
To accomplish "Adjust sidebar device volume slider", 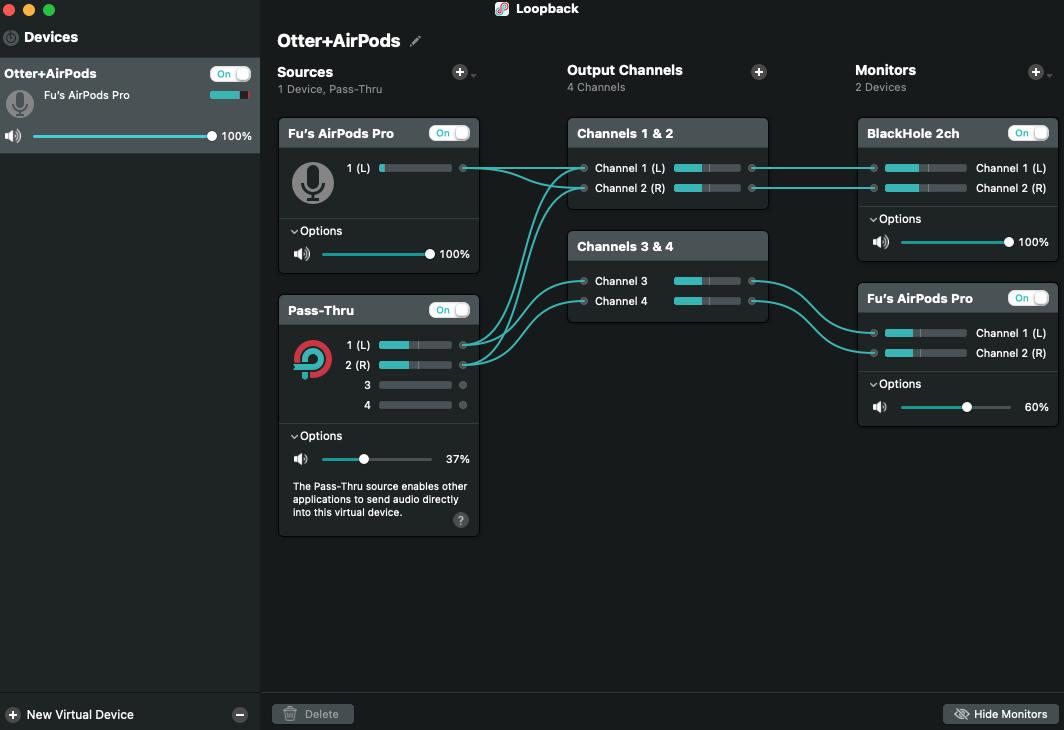I will (124, 136).
